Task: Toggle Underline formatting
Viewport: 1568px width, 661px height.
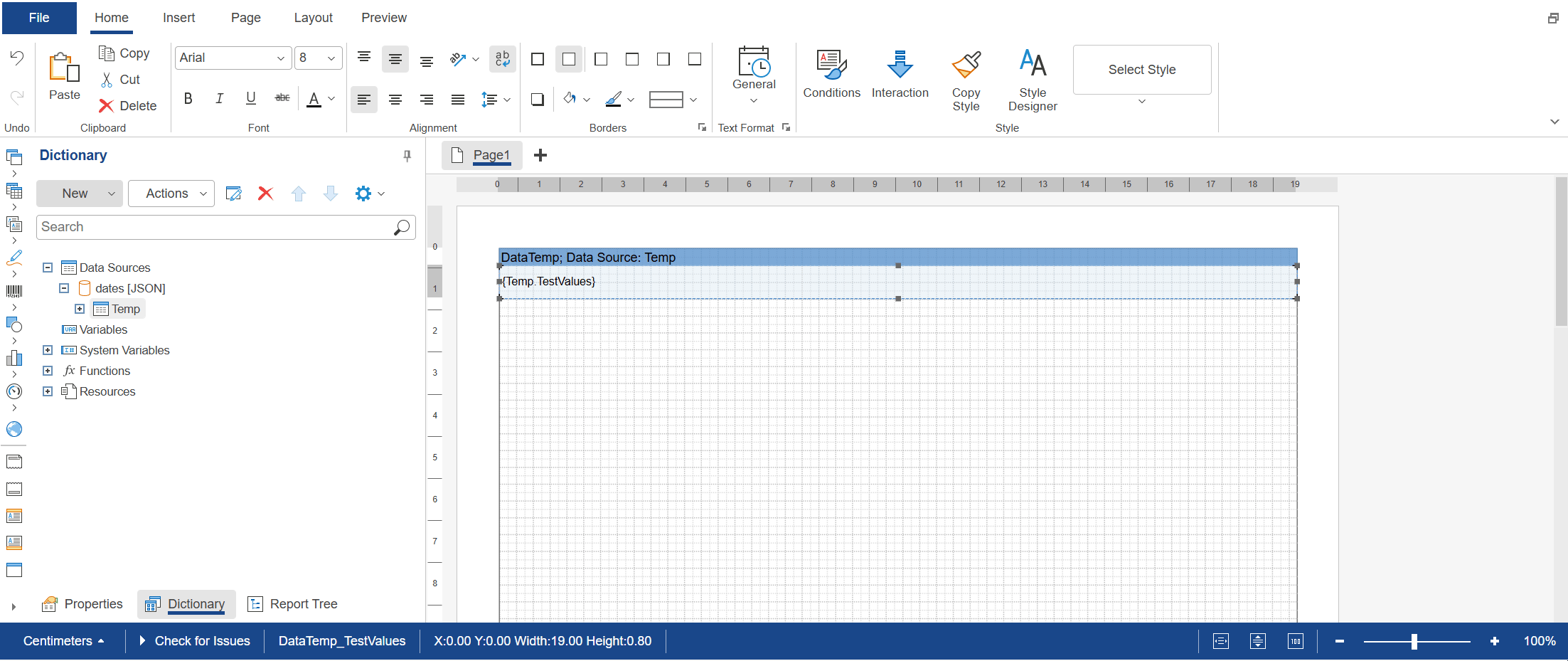Action: click(x=251, y=99)
